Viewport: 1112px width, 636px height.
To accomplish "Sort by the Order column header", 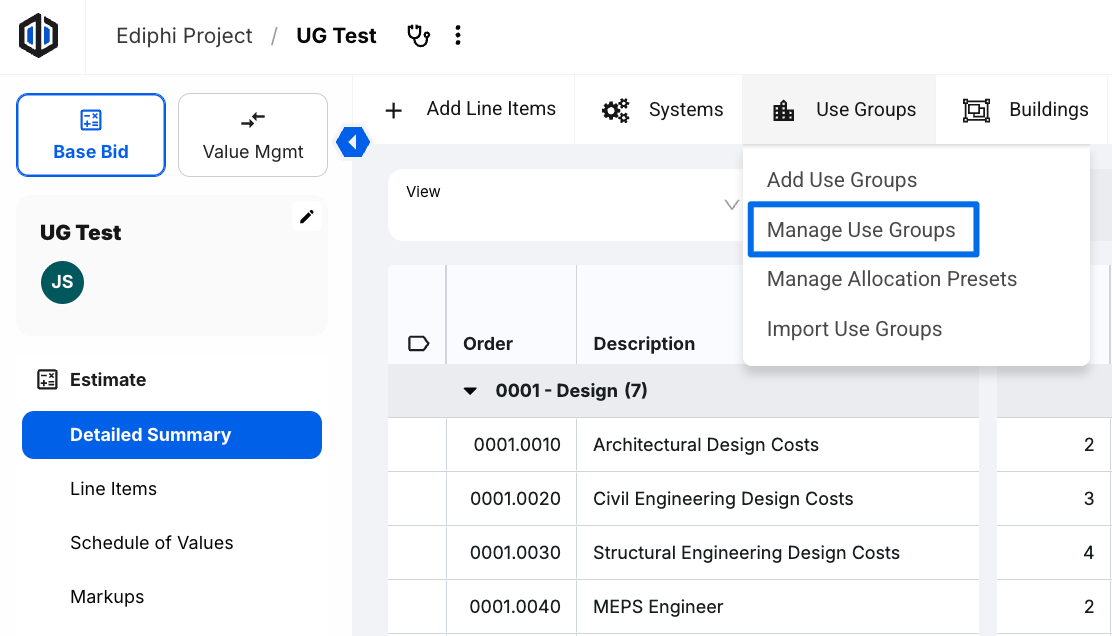I will (x=488, y=344).
